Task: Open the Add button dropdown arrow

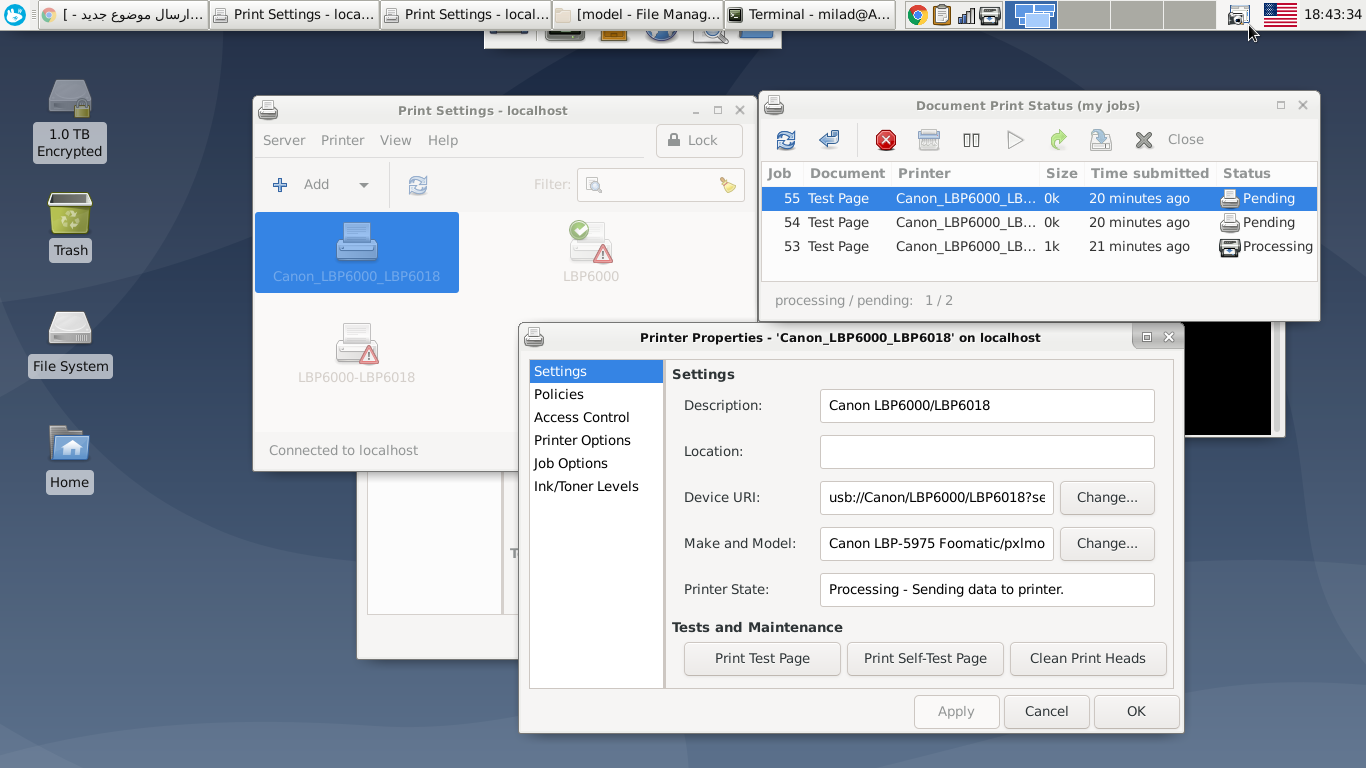Action: tap(364, 185)
